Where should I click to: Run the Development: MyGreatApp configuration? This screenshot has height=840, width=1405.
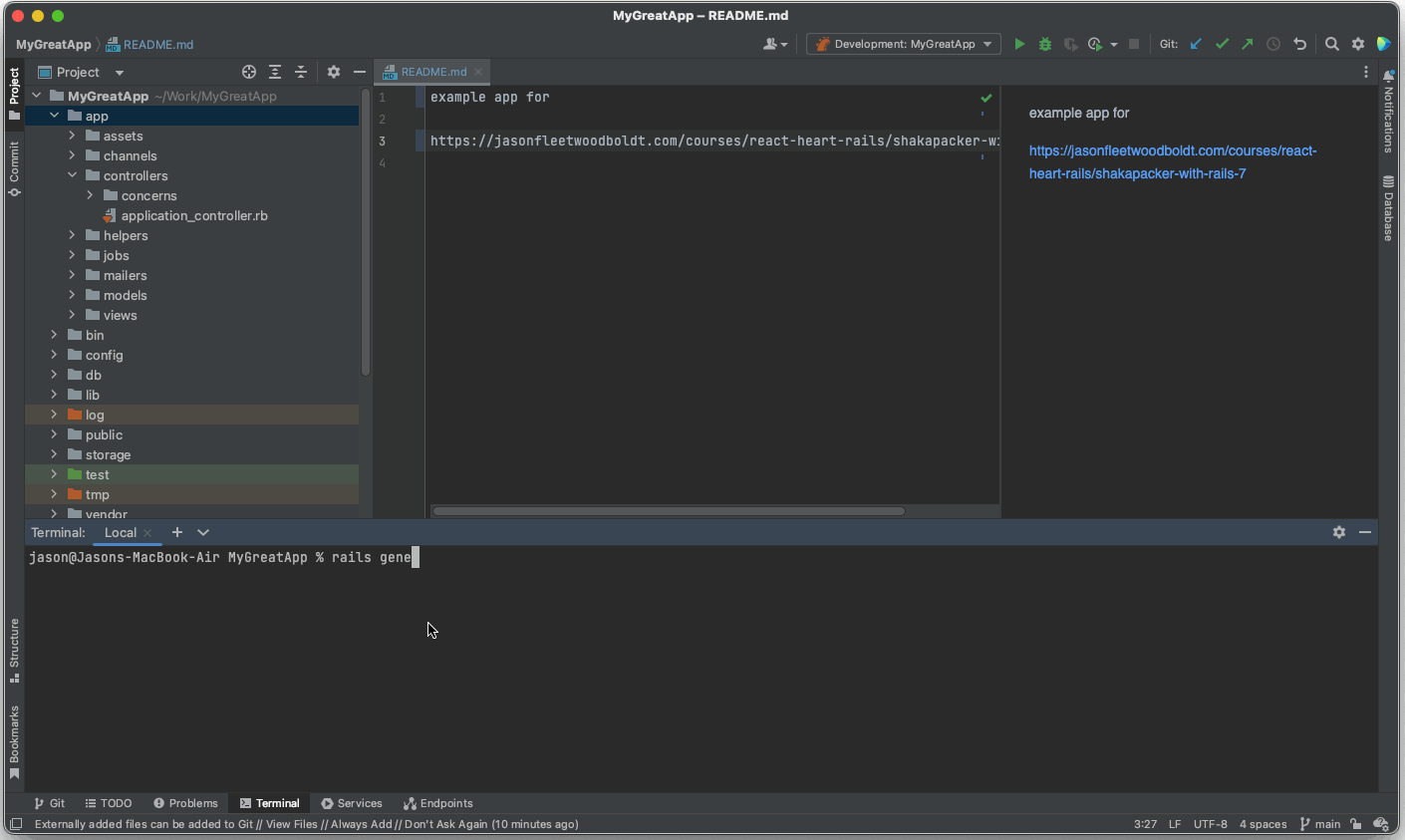click(1018, 44)
